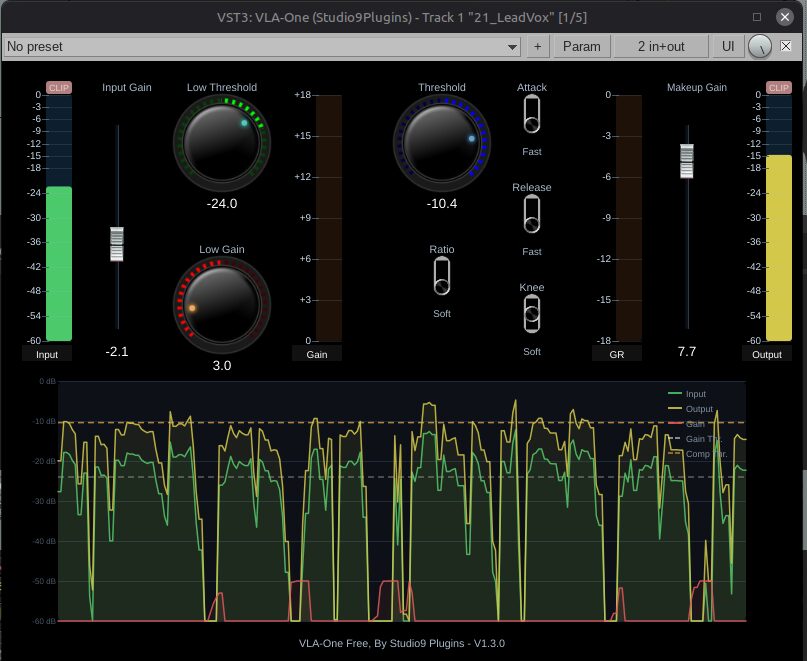Click the Makeup Gain value 7.7
Screen dimensions: 807x661
pos(687,352)
